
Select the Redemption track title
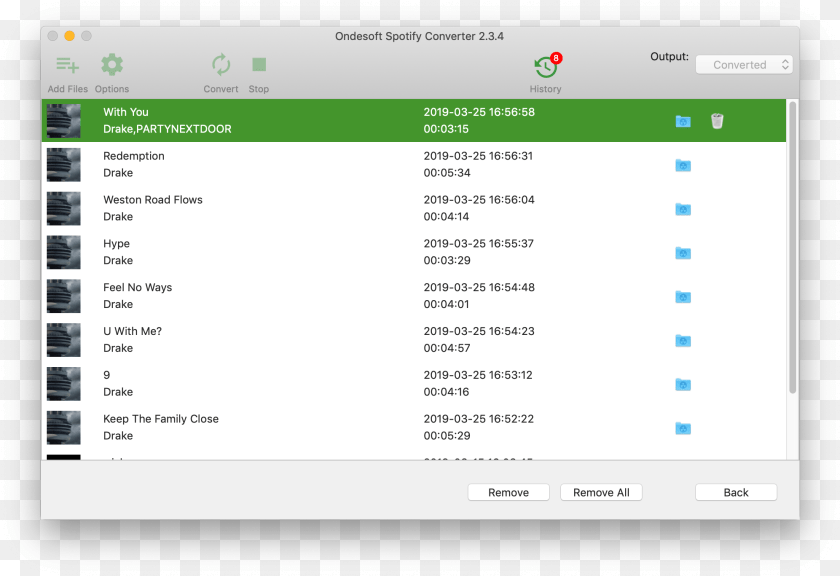[134, 156]
